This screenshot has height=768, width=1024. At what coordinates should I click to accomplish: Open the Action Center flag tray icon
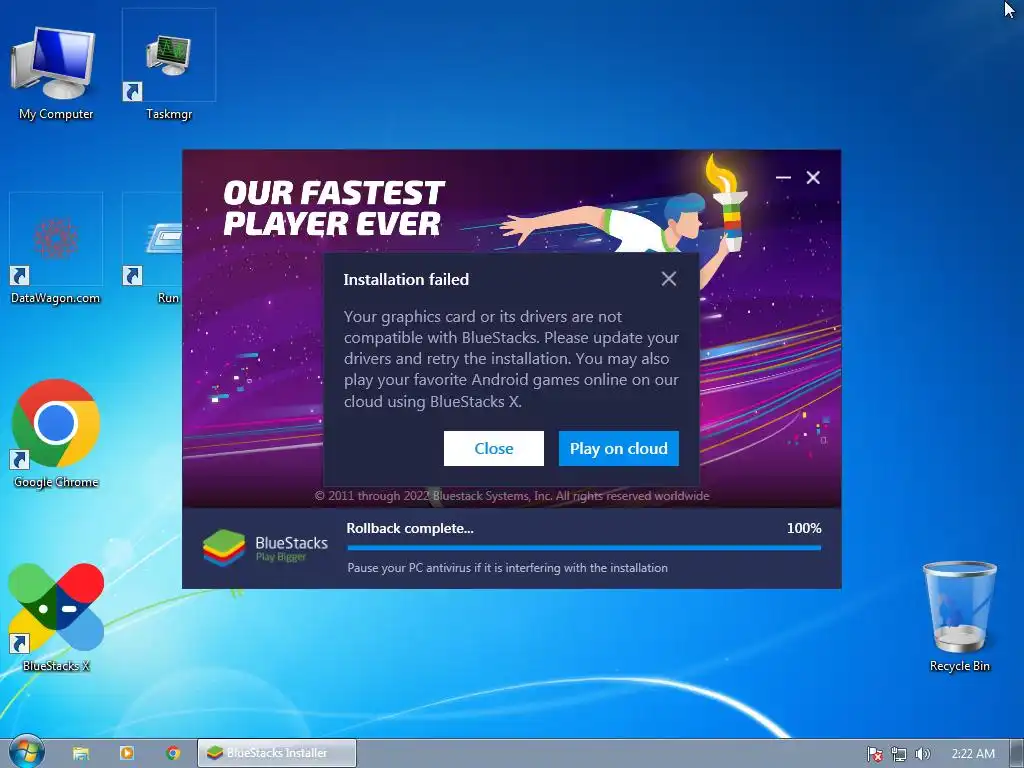tap(874, 754)
